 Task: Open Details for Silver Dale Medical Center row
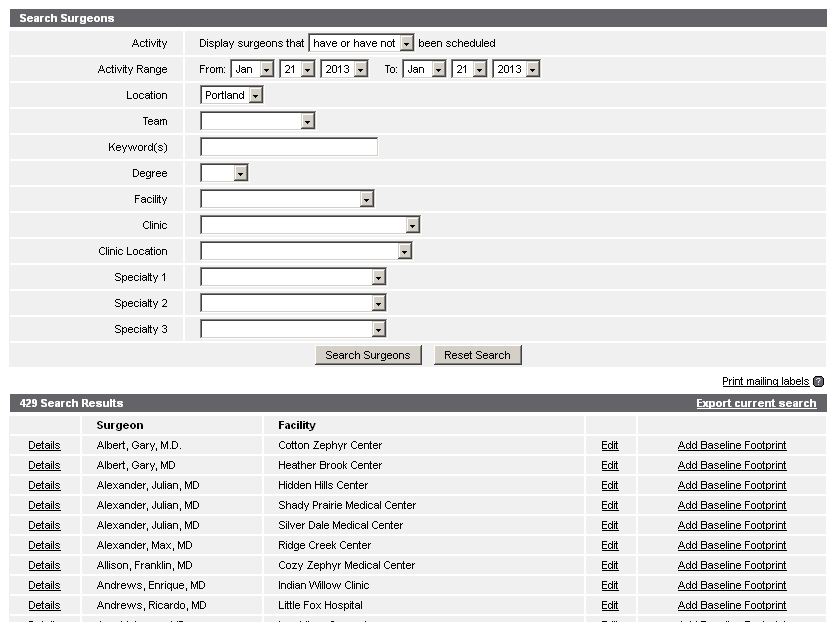coord(44,525)
